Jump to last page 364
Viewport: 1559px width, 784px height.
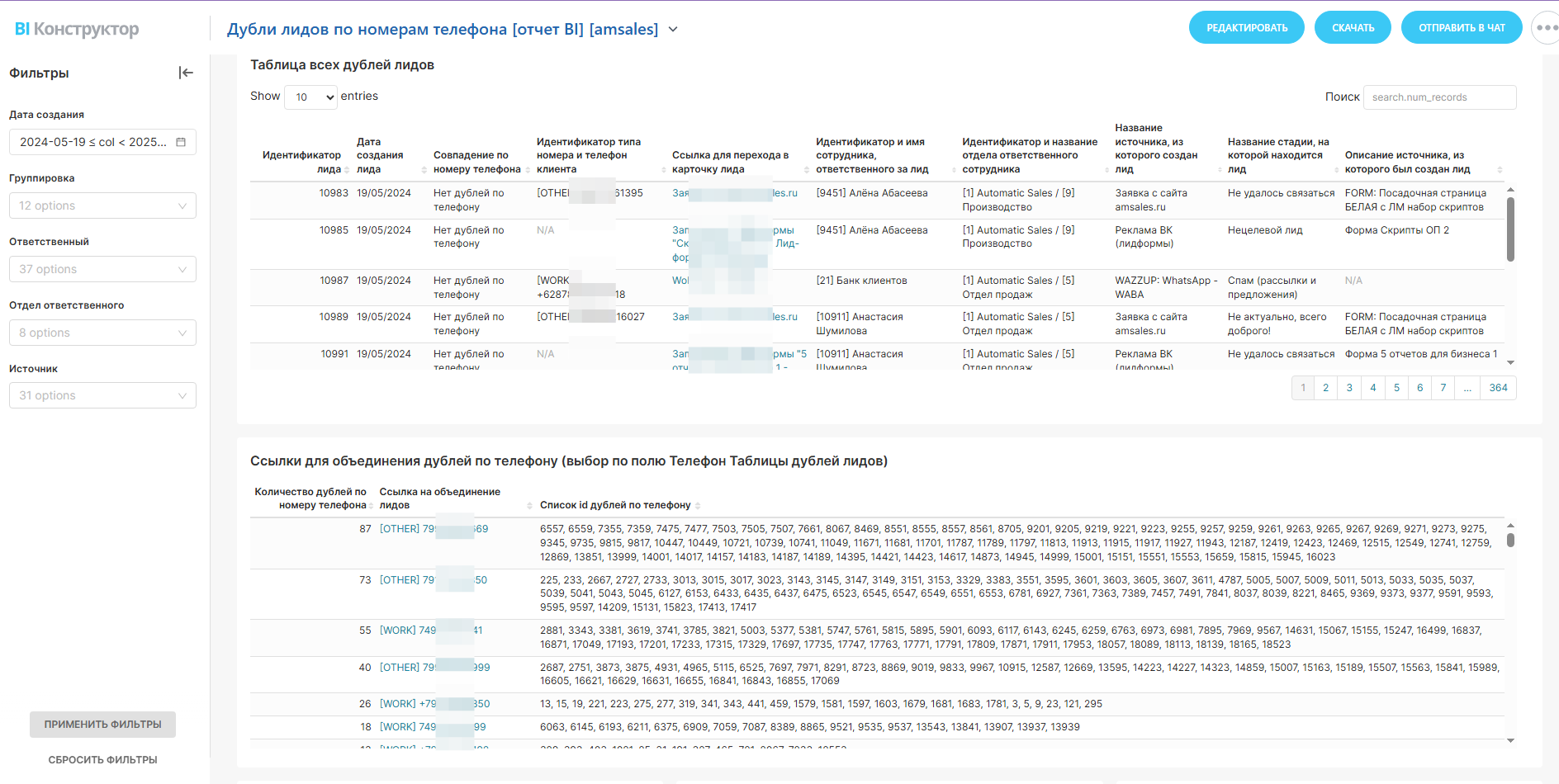[x=1498, y=388]
